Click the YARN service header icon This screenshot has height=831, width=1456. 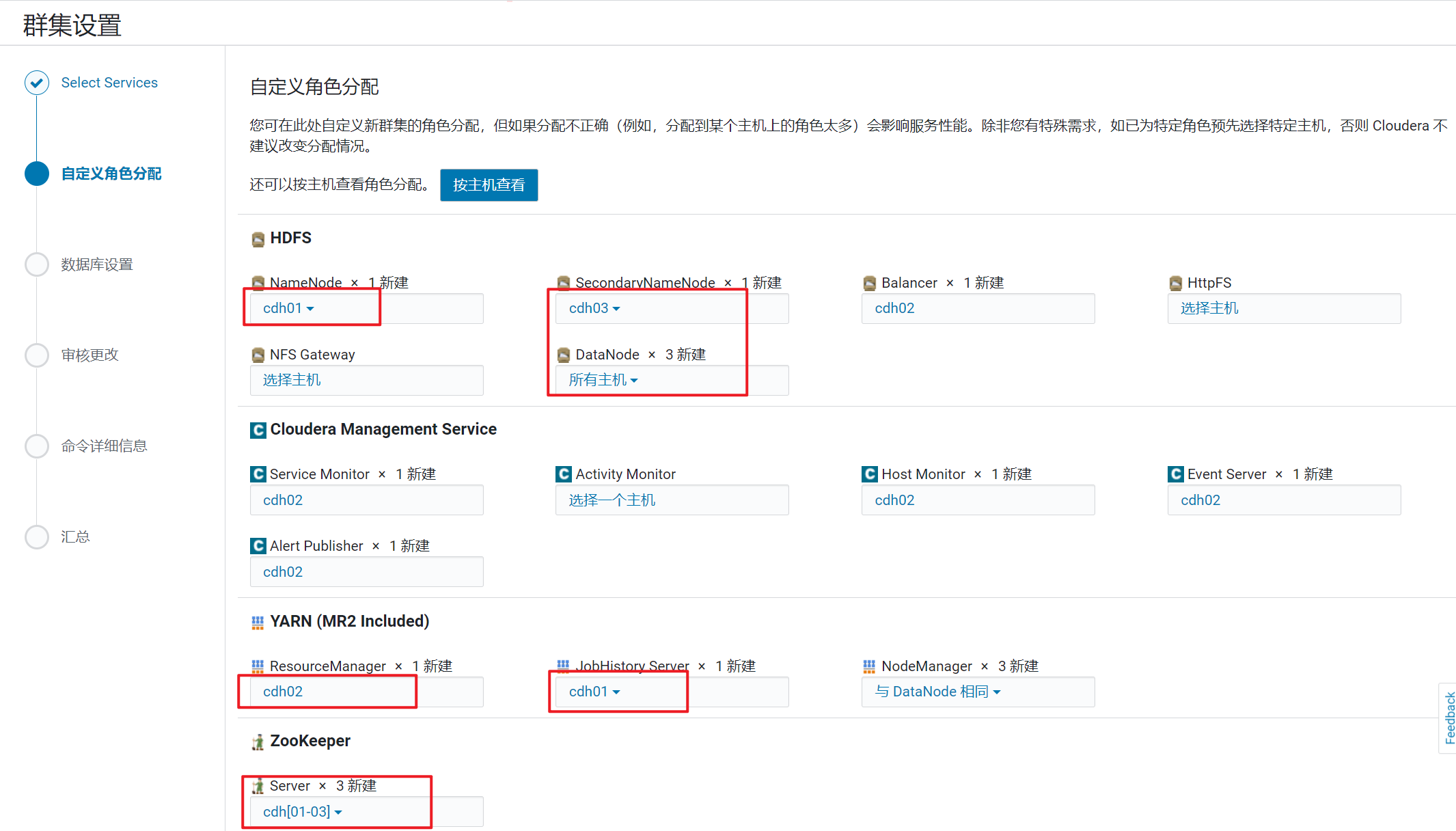tap(258, 622)
